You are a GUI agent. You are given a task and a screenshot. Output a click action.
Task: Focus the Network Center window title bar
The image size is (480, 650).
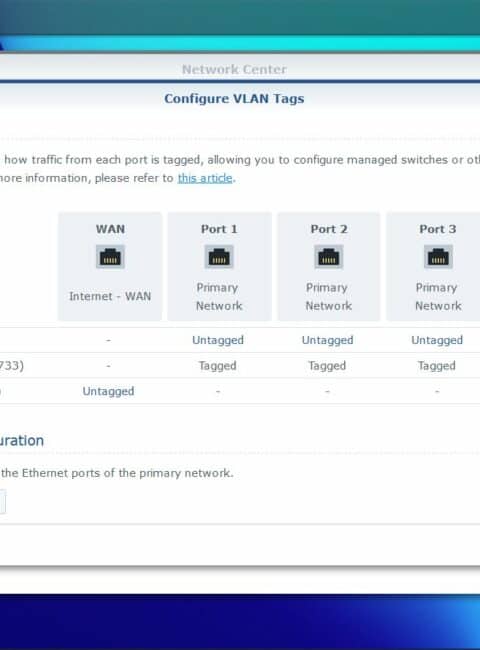(234, 69)
